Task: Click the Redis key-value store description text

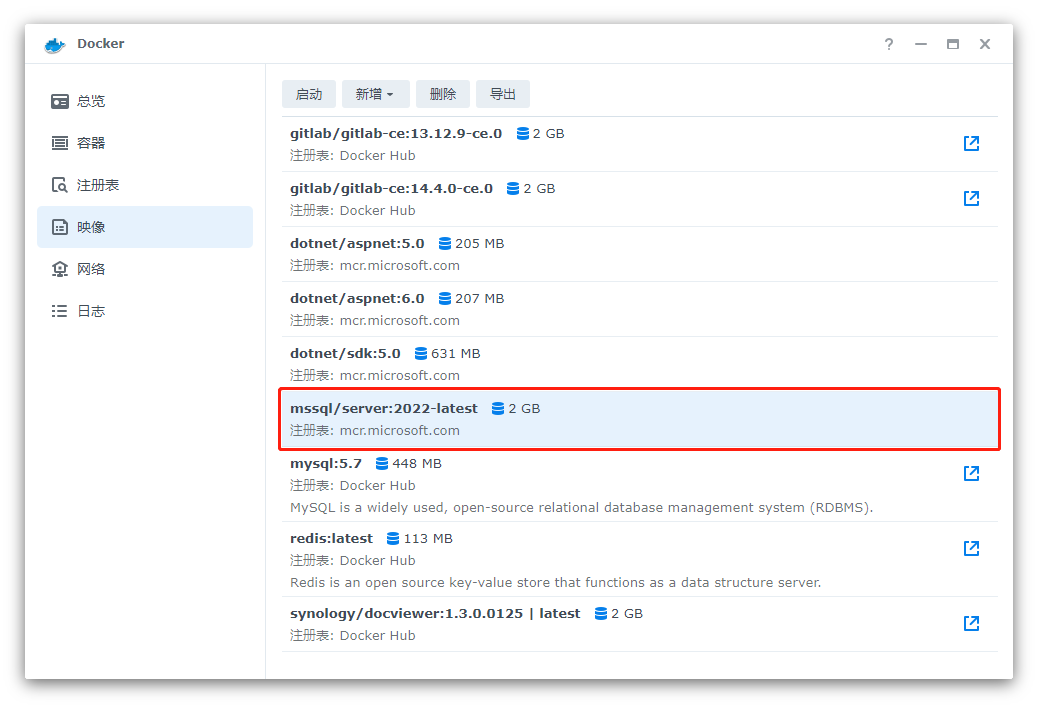Action: tap(555, 583)
